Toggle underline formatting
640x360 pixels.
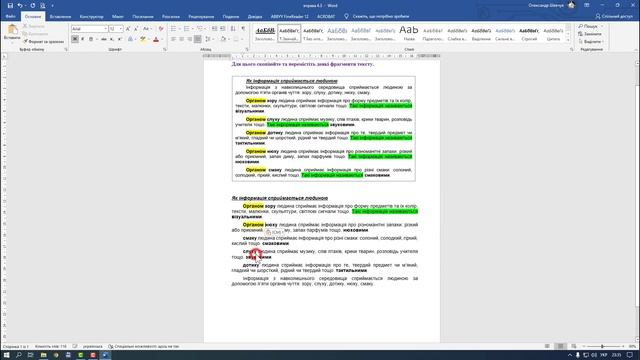tap(91, 39)
